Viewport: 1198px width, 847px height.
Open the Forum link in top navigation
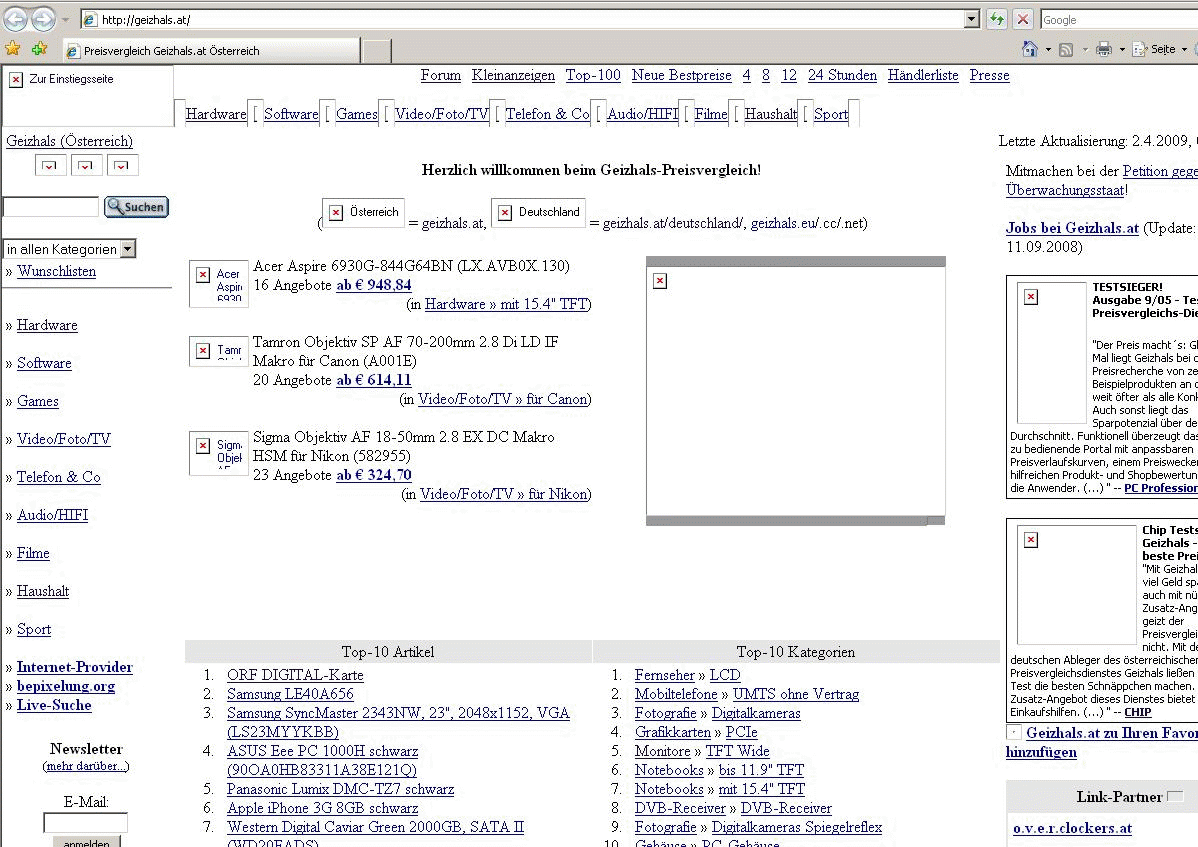(441, 75)
